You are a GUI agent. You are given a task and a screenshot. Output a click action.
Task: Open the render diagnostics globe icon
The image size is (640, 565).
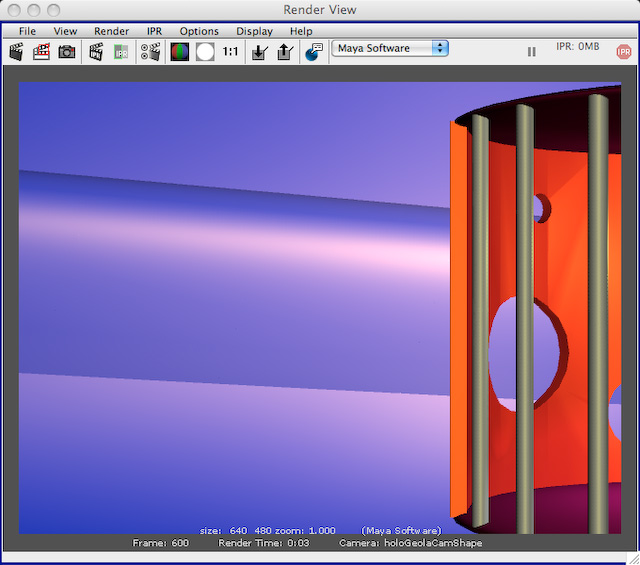[x=313, y=51]
